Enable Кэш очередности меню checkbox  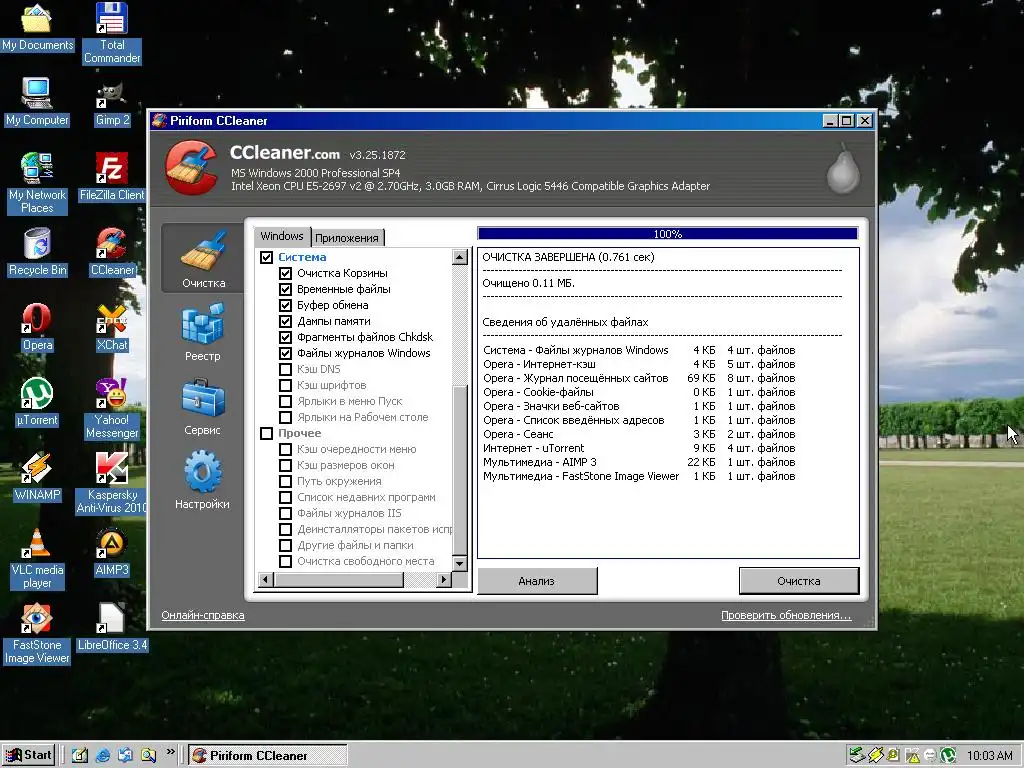pyautogui.click(x=285, y=449)
